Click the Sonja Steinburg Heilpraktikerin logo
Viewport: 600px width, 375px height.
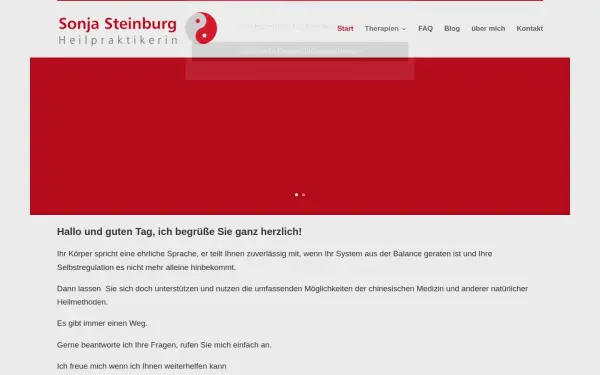click(137, 28)
